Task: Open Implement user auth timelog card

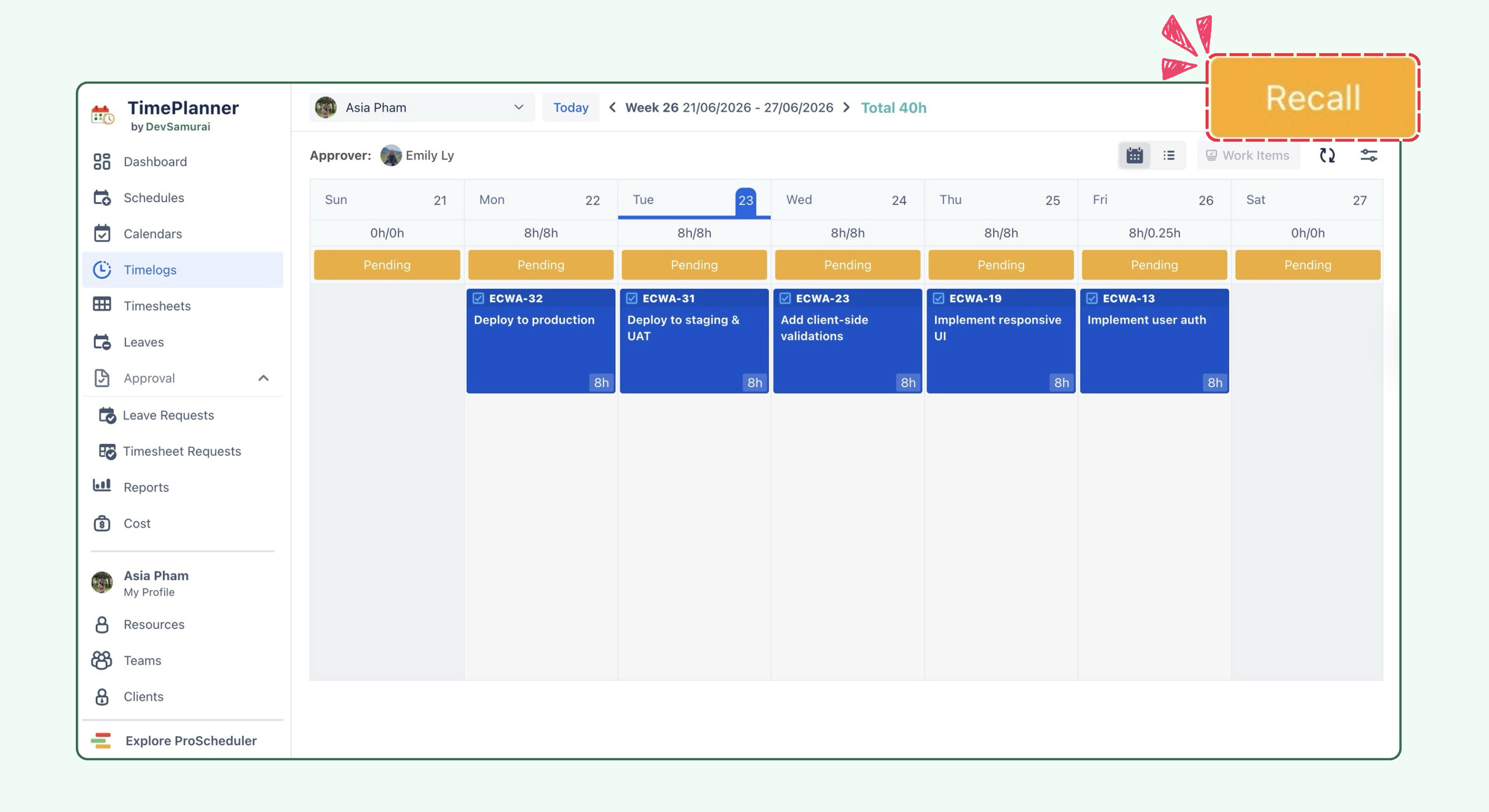Action: click(x=1154, y=341)
